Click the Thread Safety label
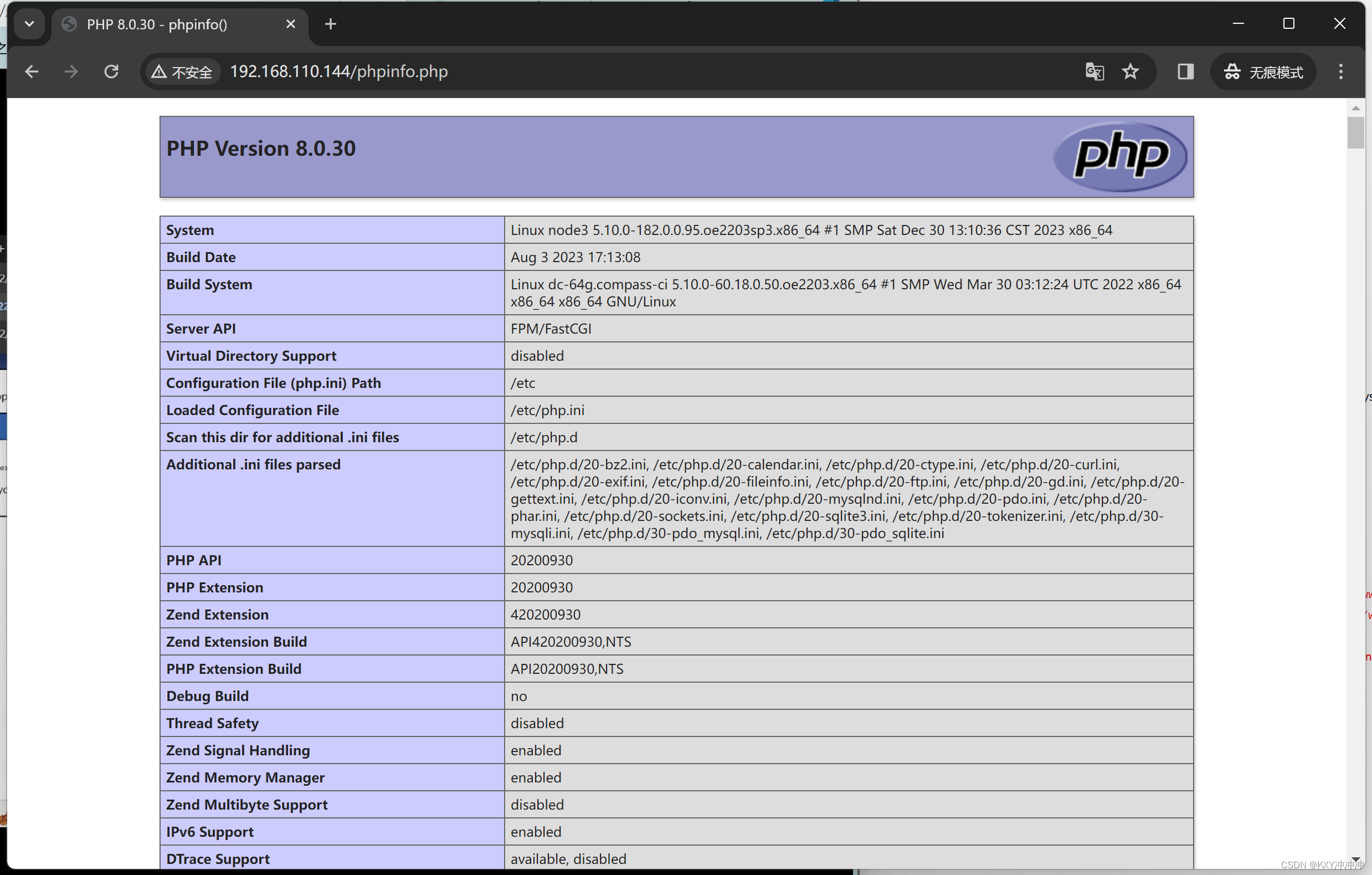Viewport: 1372px width, 875px height. click(x=213, y=724)
